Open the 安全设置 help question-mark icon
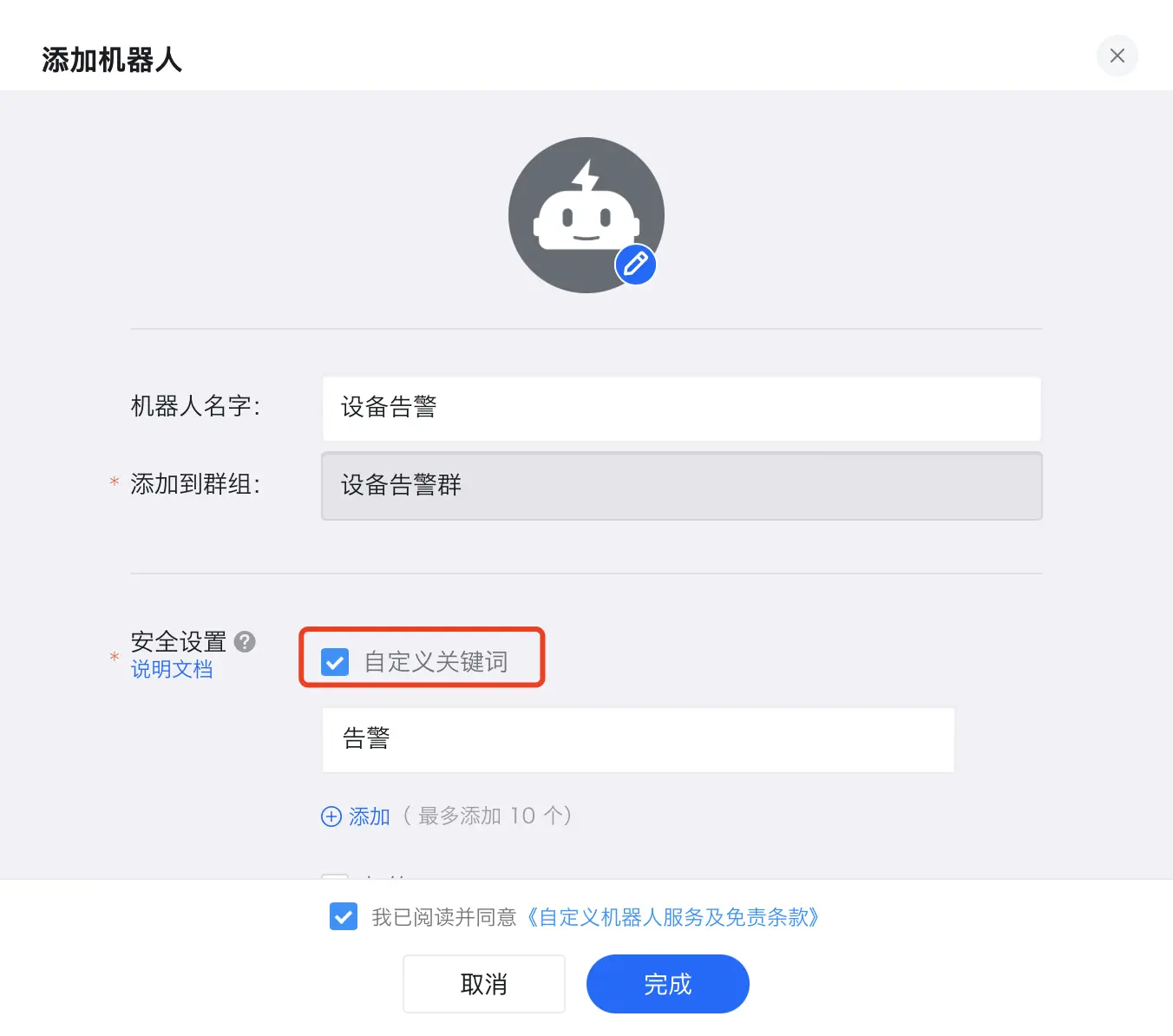Screen dimensions: 1173x1036 point(246,641)
